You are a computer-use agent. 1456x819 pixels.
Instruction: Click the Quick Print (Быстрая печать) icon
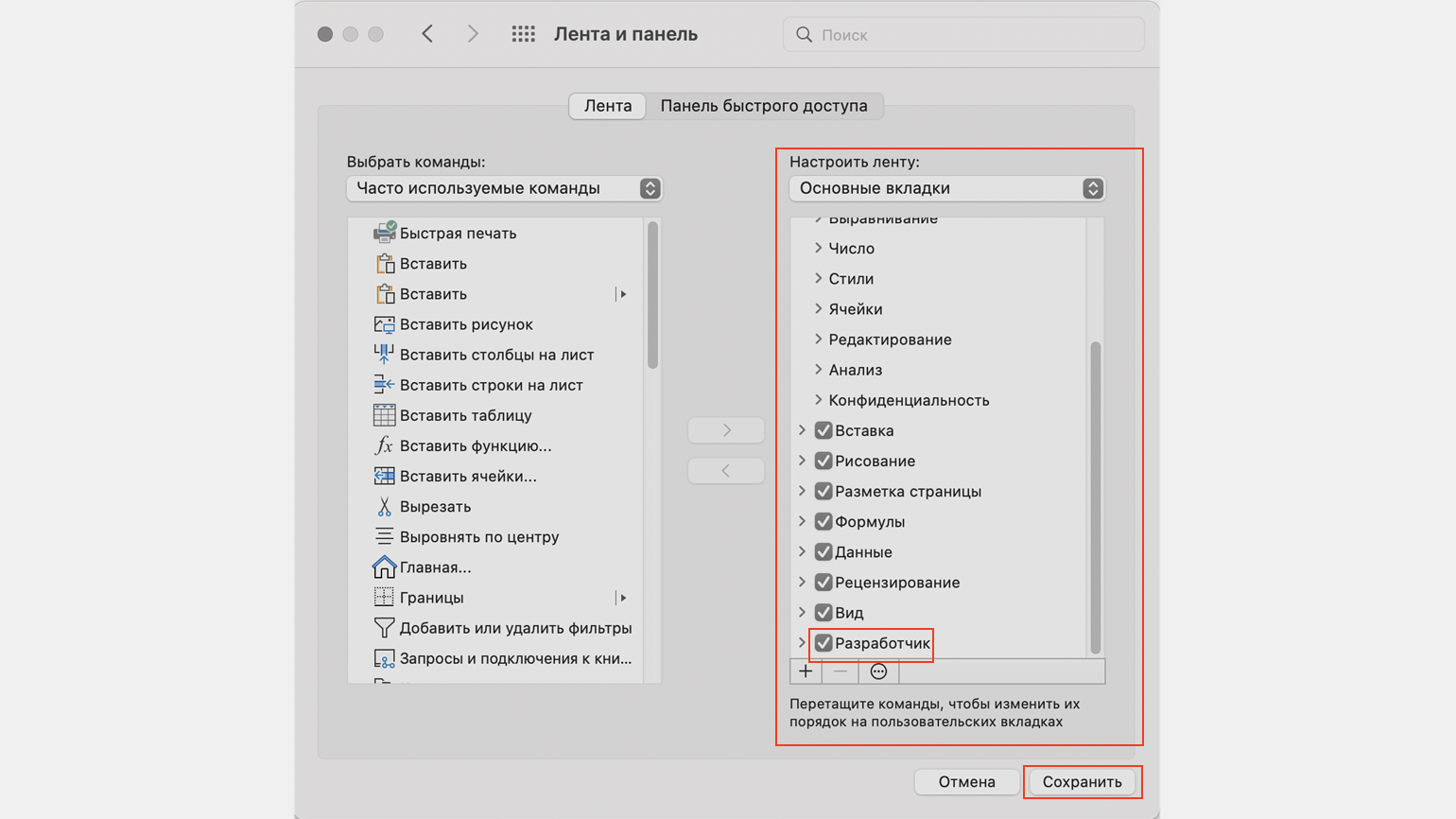click(x=384, y=233)
